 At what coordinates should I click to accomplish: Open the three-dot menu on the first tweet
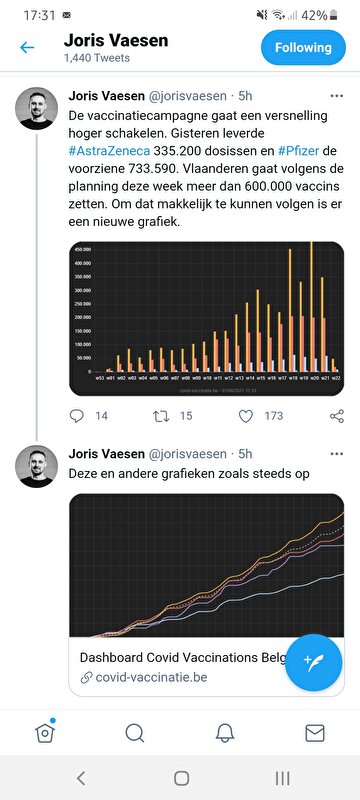(x=337, y=96)
